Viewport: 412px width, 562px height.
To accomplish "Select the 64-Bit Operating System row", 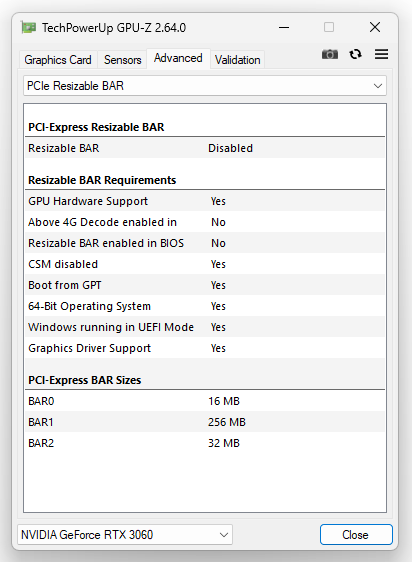I will (205, 306).
